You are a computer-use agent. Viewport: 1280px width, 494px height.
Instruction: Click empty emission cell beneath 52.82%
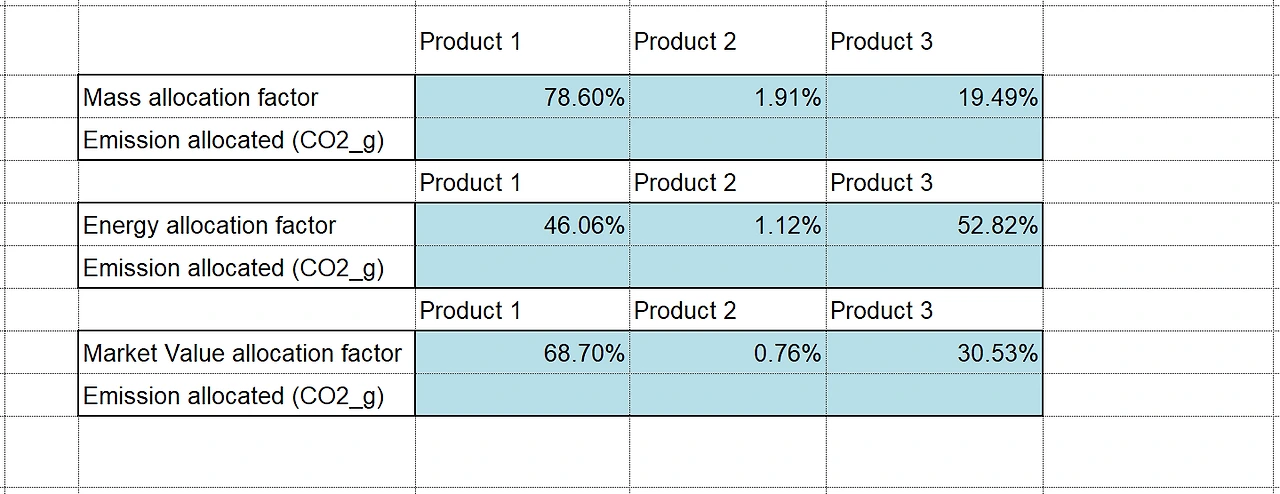934,268
